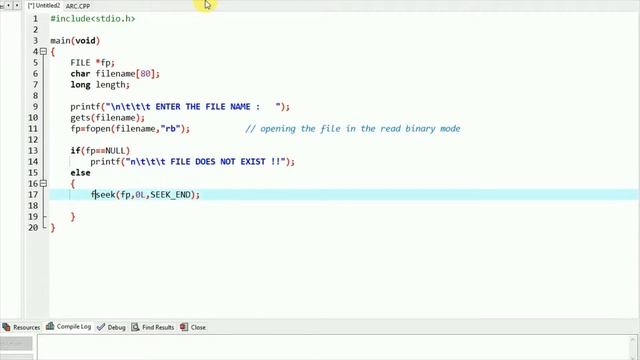The height and width of the screenshot is (360, 640).
Task: Switch to the Untitled2 editor tab
Action: 44,6
